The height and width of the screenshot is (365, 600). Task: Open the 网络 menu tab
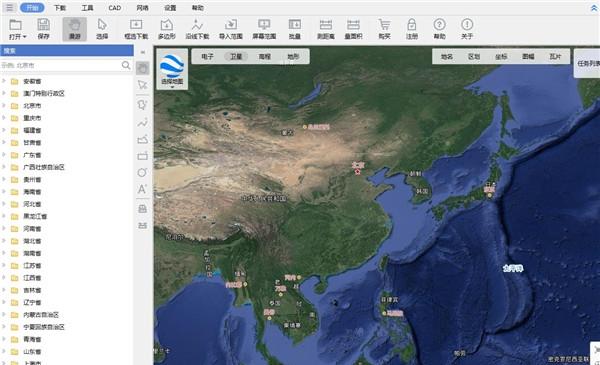pos(142,8)
